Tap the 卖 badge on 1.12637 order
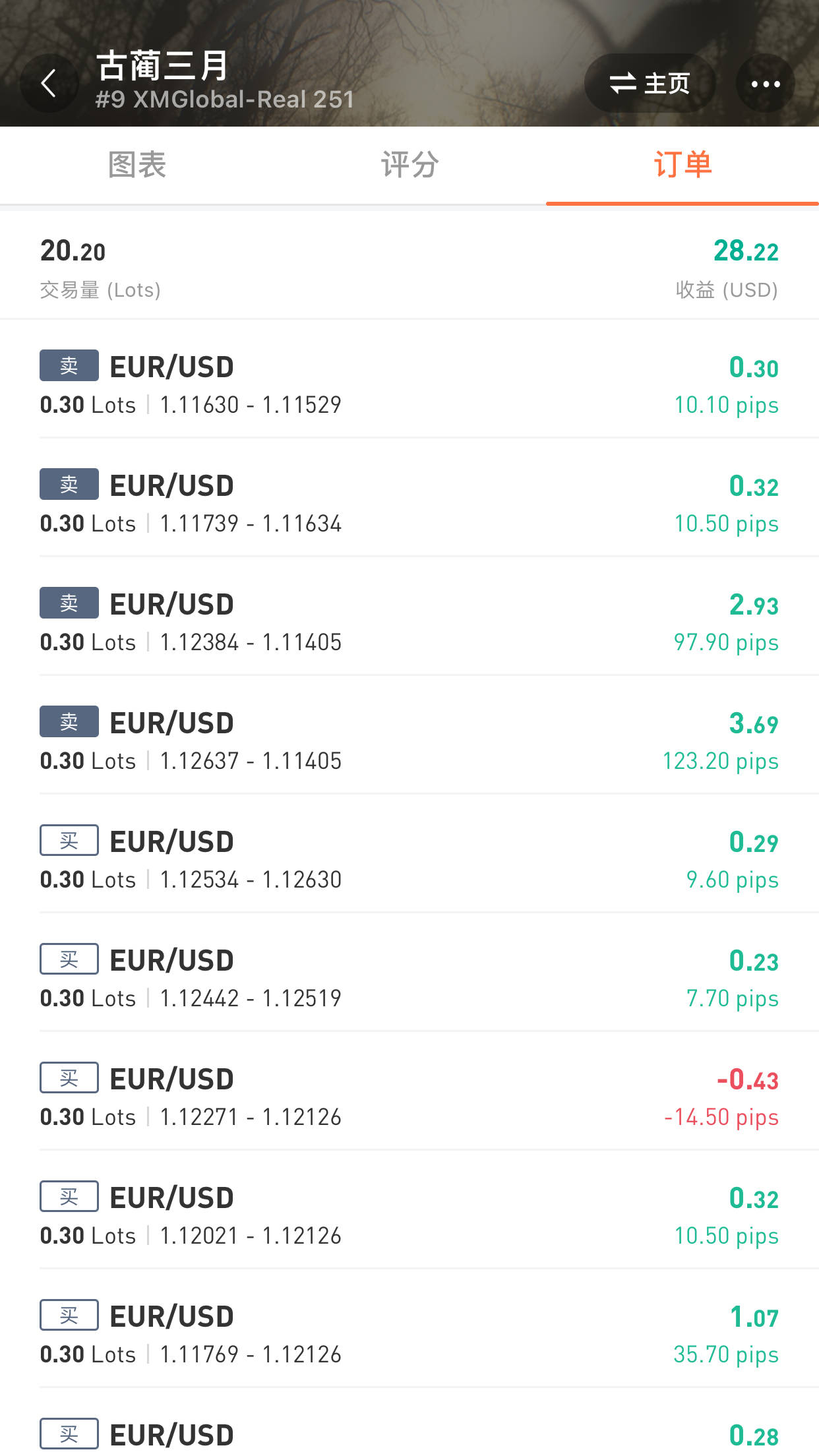This screenshot has height=1456, width=819. pos(69,721)
